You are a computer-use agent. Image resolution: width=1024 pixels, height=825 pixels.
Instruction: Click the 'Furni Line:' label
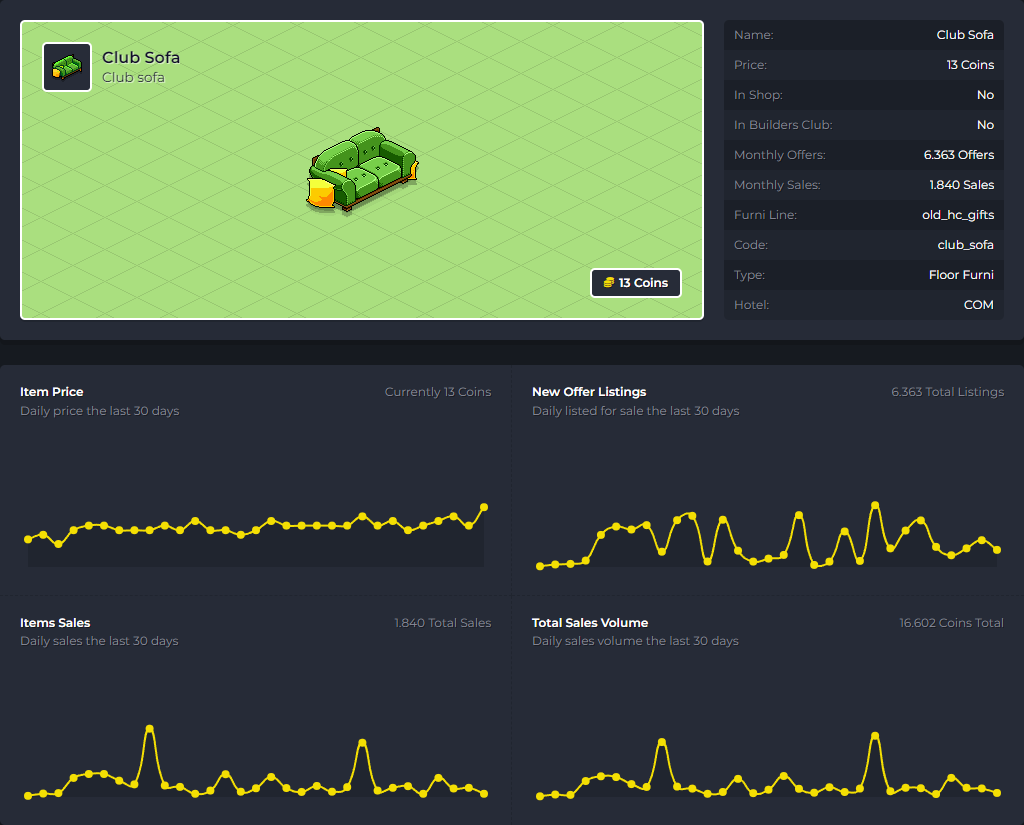765,215
